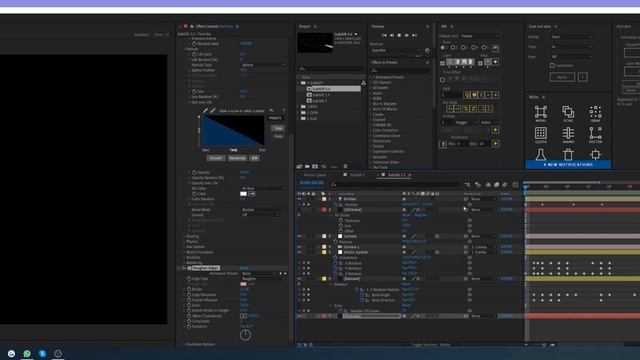Click the trash bin tool in Motion panel
Viewport: 640px width, 360px height.
568,154
